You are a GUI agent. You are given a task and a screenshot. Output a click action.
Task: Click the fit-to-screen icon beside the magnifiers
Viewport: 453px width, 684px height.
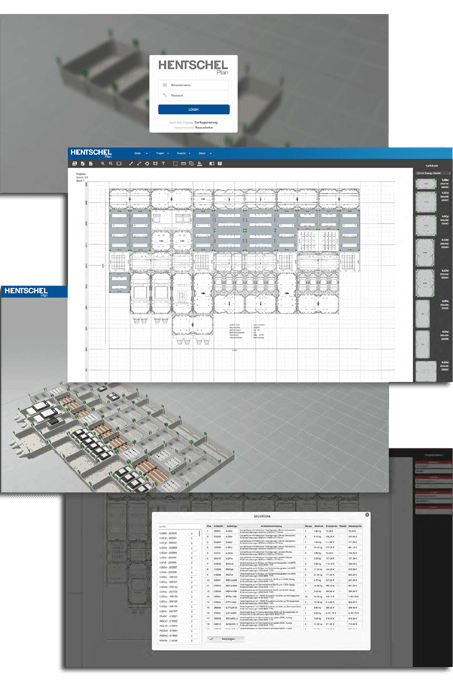(x=119, y=164)
